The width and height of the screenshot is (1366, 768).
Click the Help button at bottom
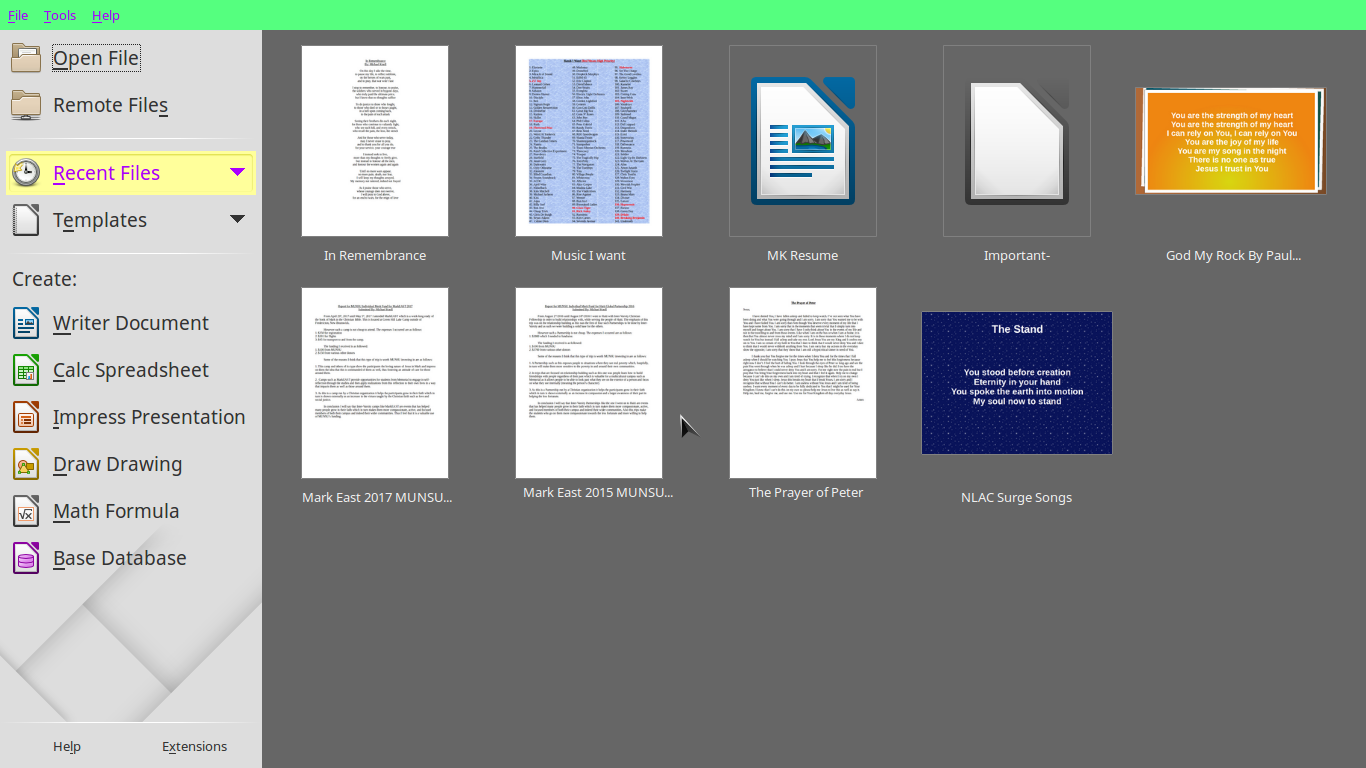(x=67, y=746)
